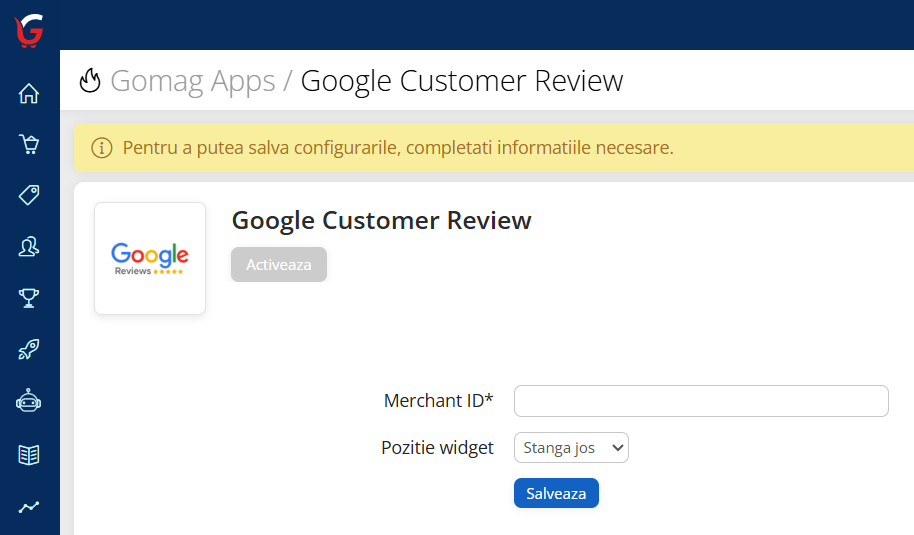This screenshot has width=914, height=535.
Task: Click the Activeaza button
Action: [279, 265]
